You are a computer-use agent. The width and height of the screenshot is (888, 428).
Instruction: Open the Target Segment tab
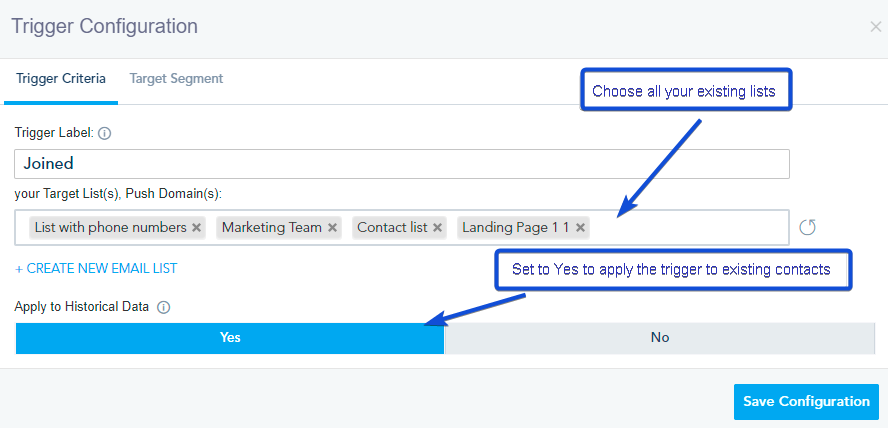(x=176, y=78)
